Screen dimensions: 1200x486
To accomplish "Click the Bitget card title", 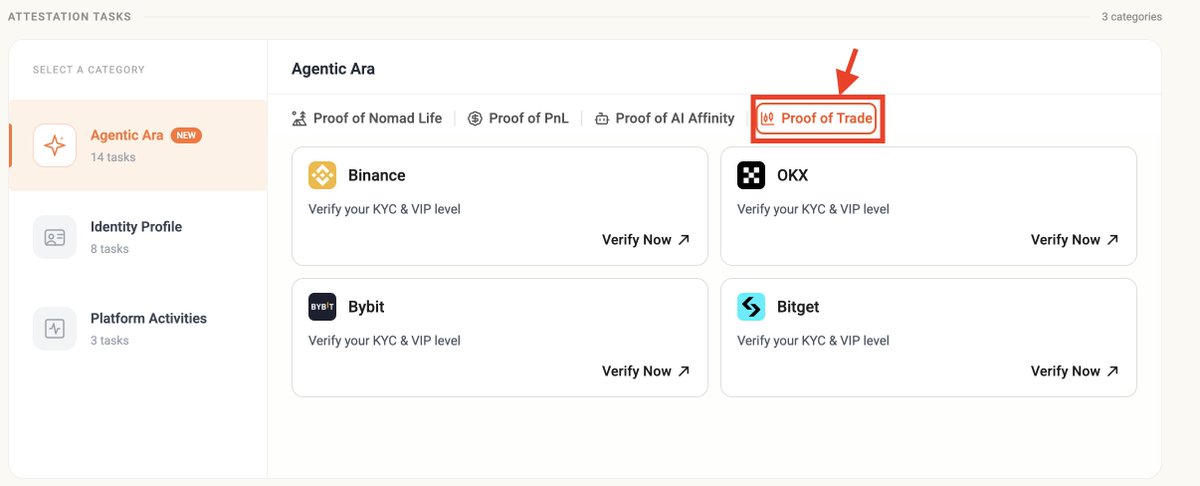I will pyautogui.click(x=798, y=307).
